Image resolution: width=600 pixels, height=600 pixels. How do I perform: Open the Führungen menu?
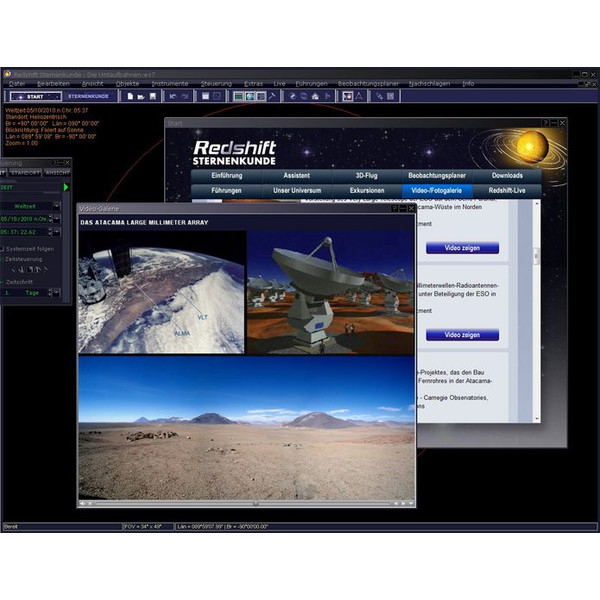click(311, 83)
